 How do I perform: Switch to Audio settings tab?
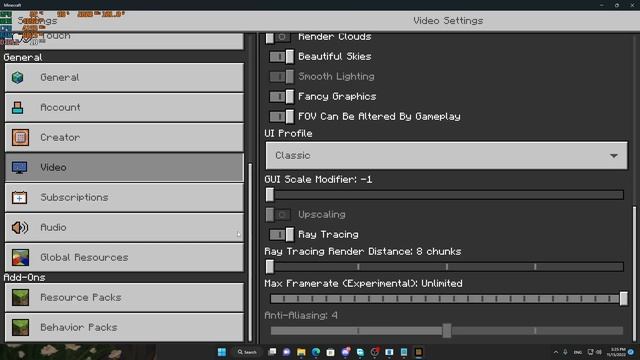click(124, 227)
